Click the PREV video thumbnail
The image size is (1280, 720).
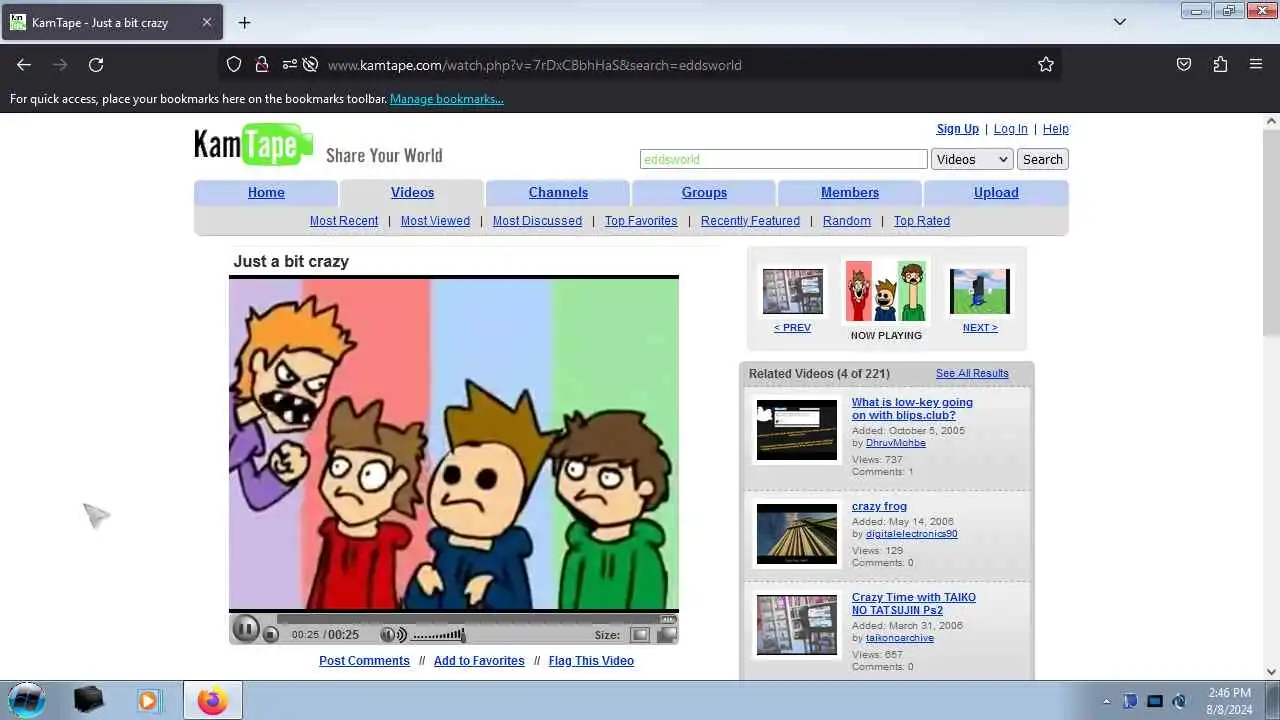[x=793, y=291]
